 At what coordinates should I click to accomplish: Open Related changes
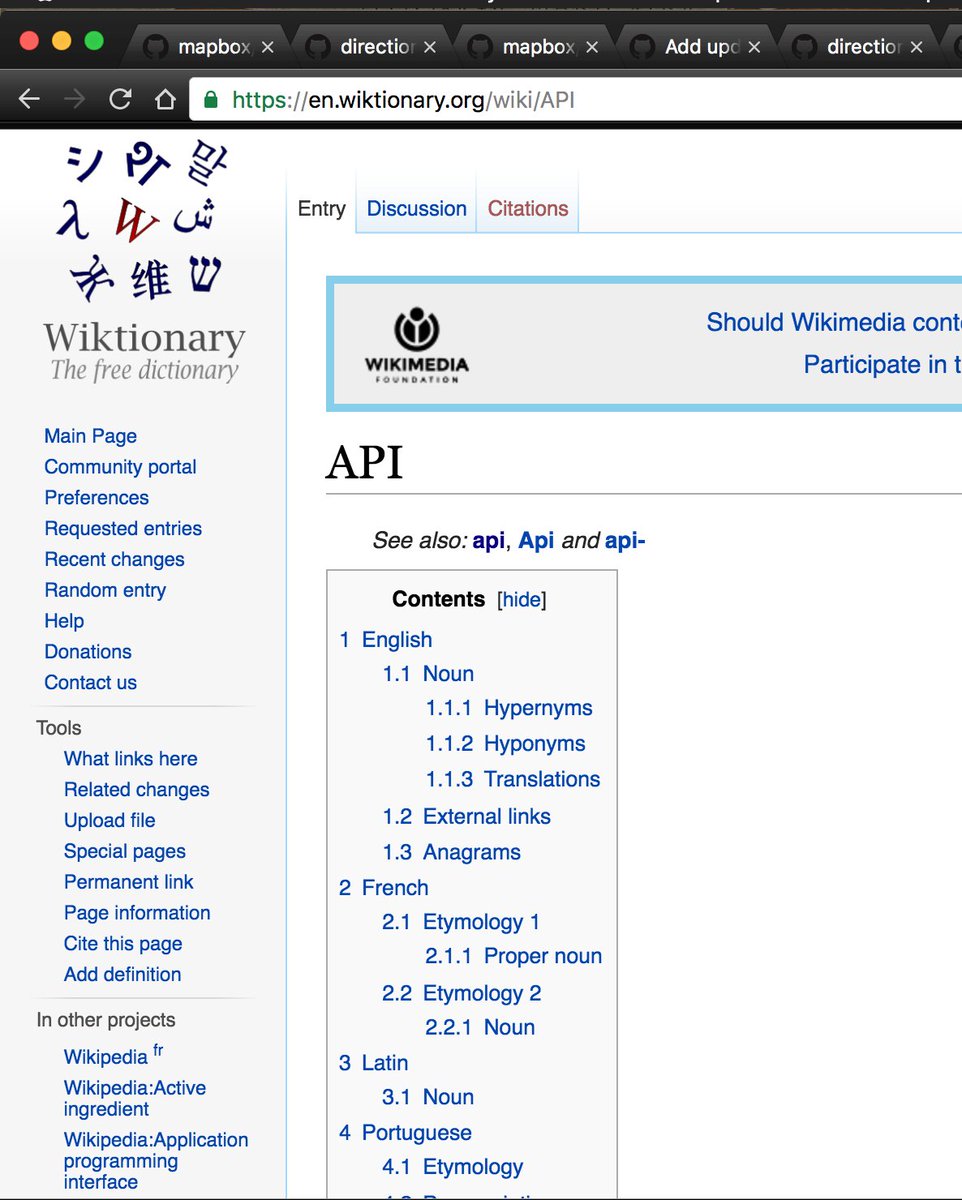[136, 790]
